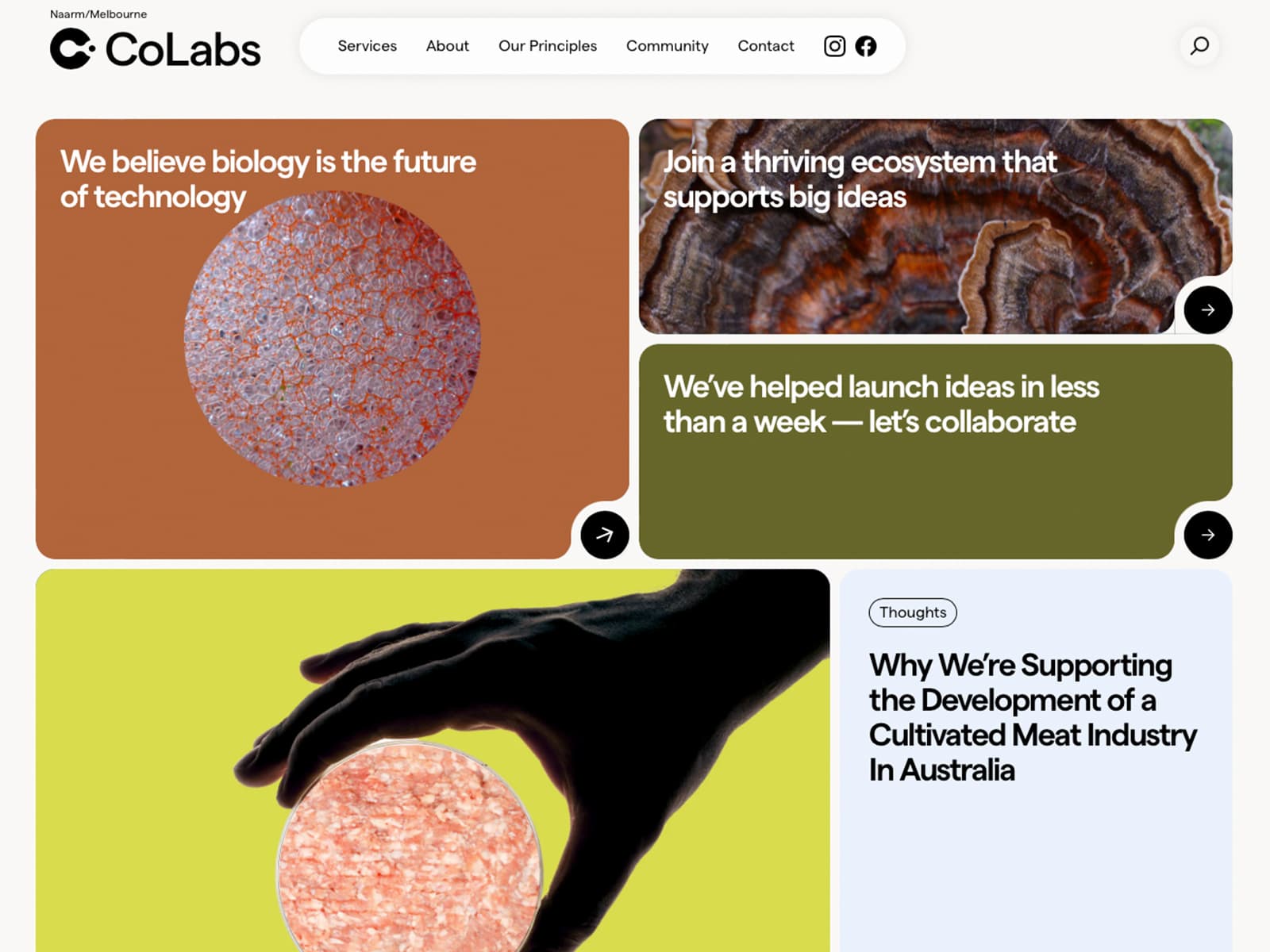Click the thriving ecosystem heading
The height and width of the screenshot is (952, 1270).
pyautogui.click(x=860, y=179)
